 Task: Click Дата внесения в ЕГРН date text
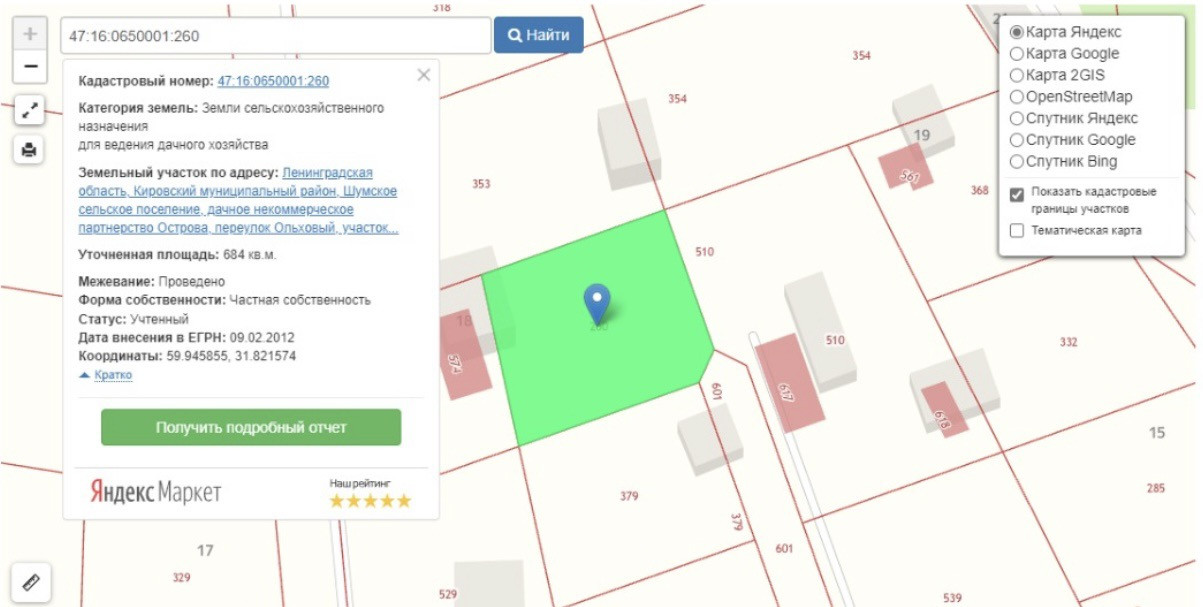[x=187, y=337]
